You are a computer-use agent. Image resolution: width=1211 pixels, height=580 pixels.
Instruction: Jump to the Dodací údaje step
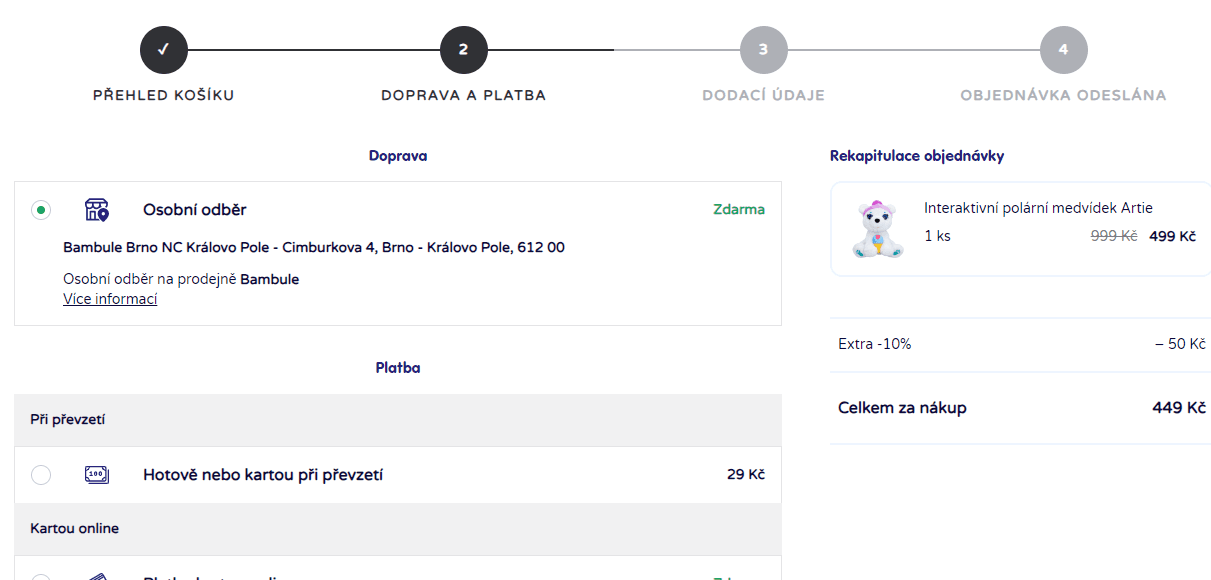click(764, 96)
